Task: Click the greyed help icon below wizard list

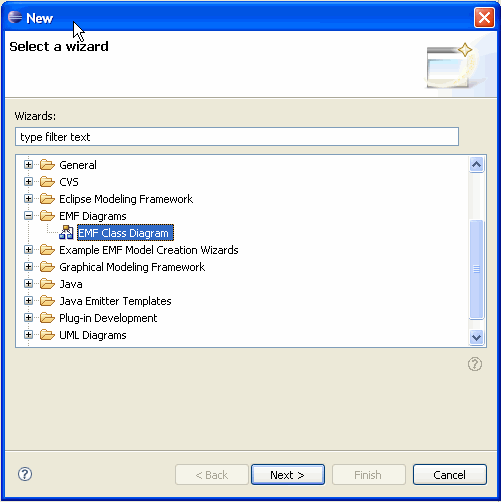Action: tap(475, 364)
